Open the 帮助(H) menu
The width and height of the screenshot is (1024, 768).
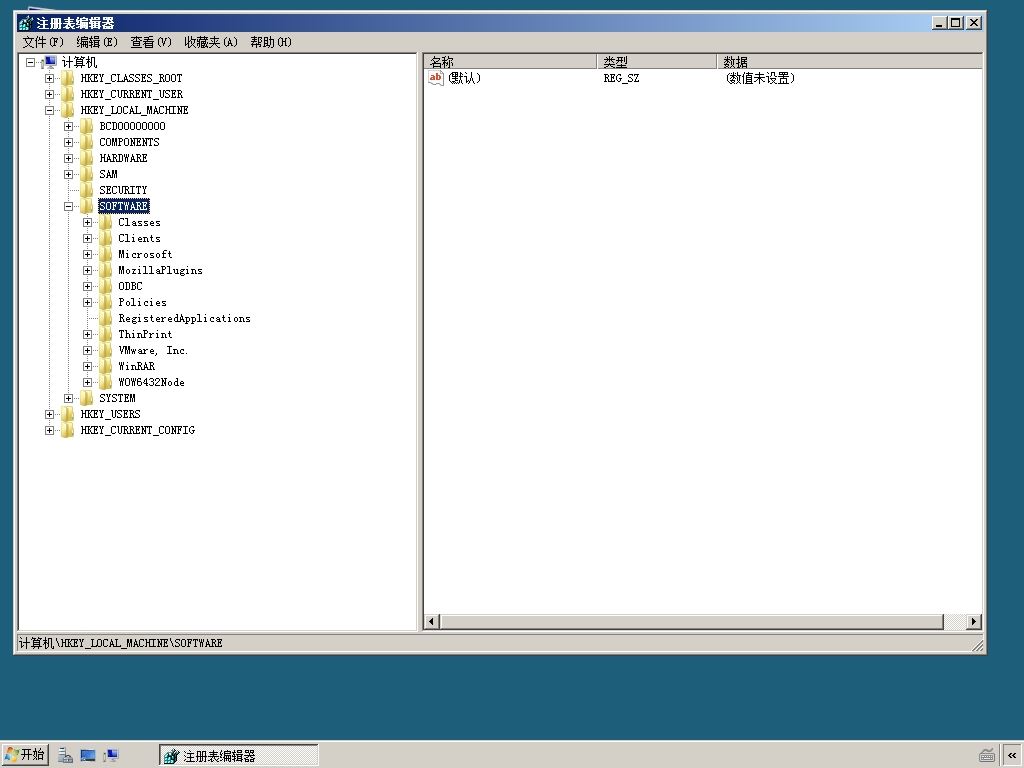point(270,42)
